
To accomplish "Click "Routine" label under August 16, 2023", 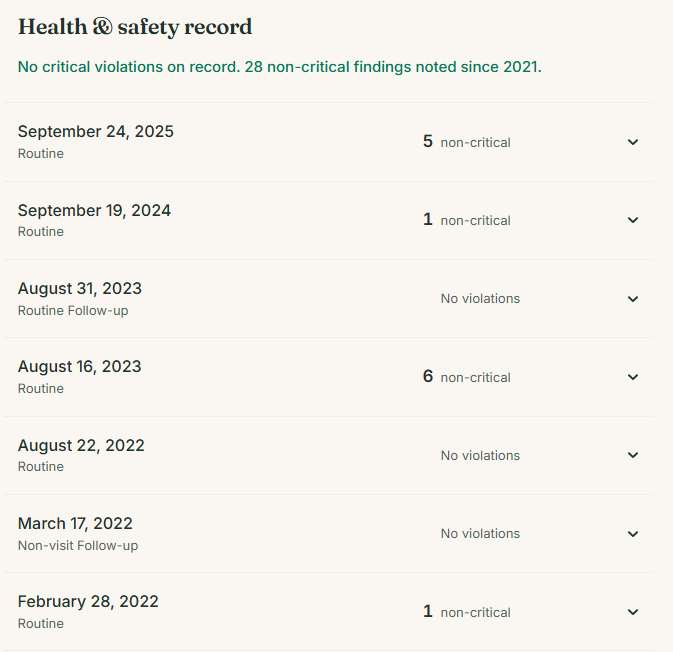I will (41, 389).
